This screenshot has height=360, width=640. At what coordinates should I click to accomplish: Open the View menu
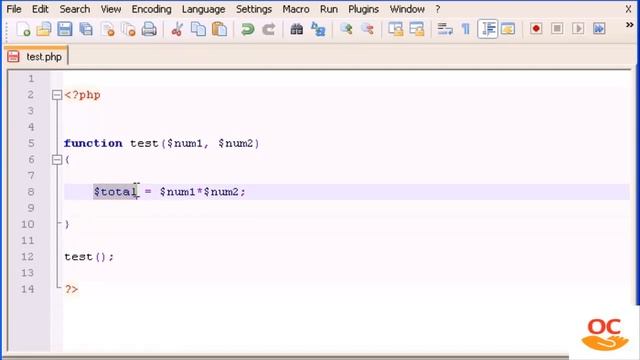pyautogui.click(x=111, y=9)
